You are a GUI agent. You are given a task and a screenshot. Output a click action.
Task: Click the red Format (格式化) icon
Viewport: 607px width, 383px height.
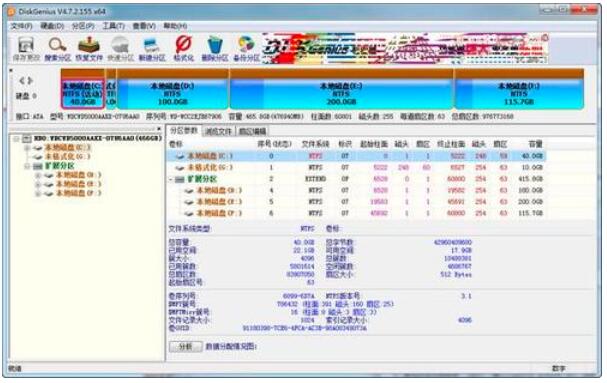[183, 49]
